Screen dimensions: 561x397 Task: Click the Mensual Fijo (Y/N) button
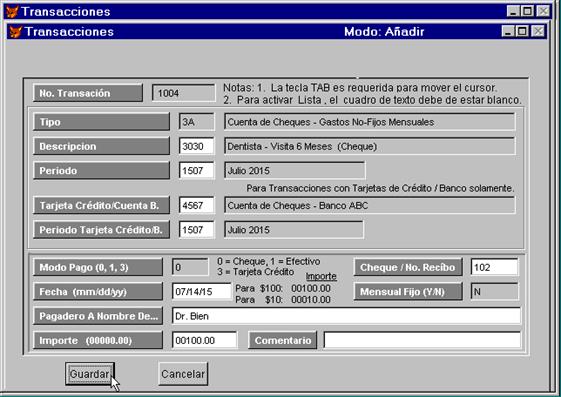(408, 292)
